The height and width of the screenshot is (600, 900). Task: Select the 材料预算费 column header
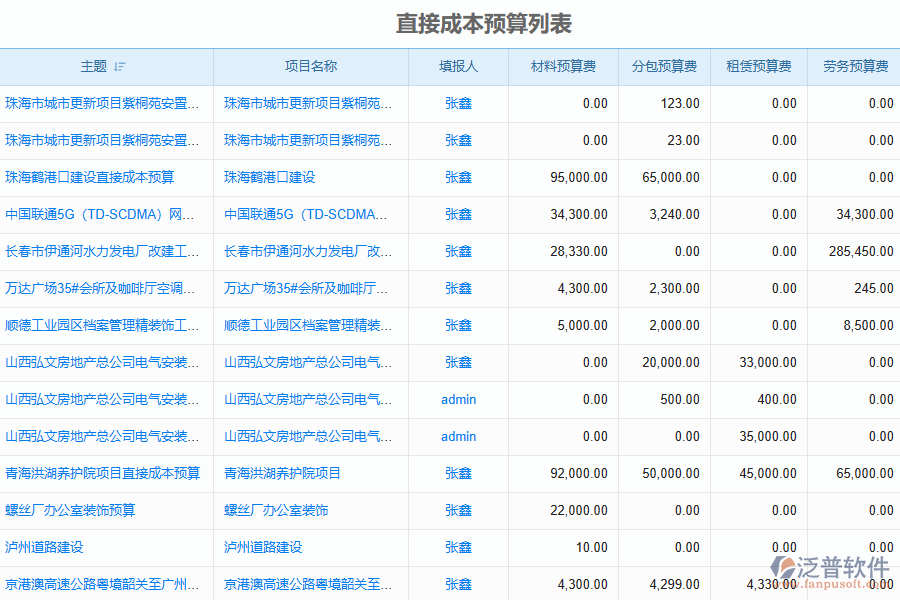565,67
